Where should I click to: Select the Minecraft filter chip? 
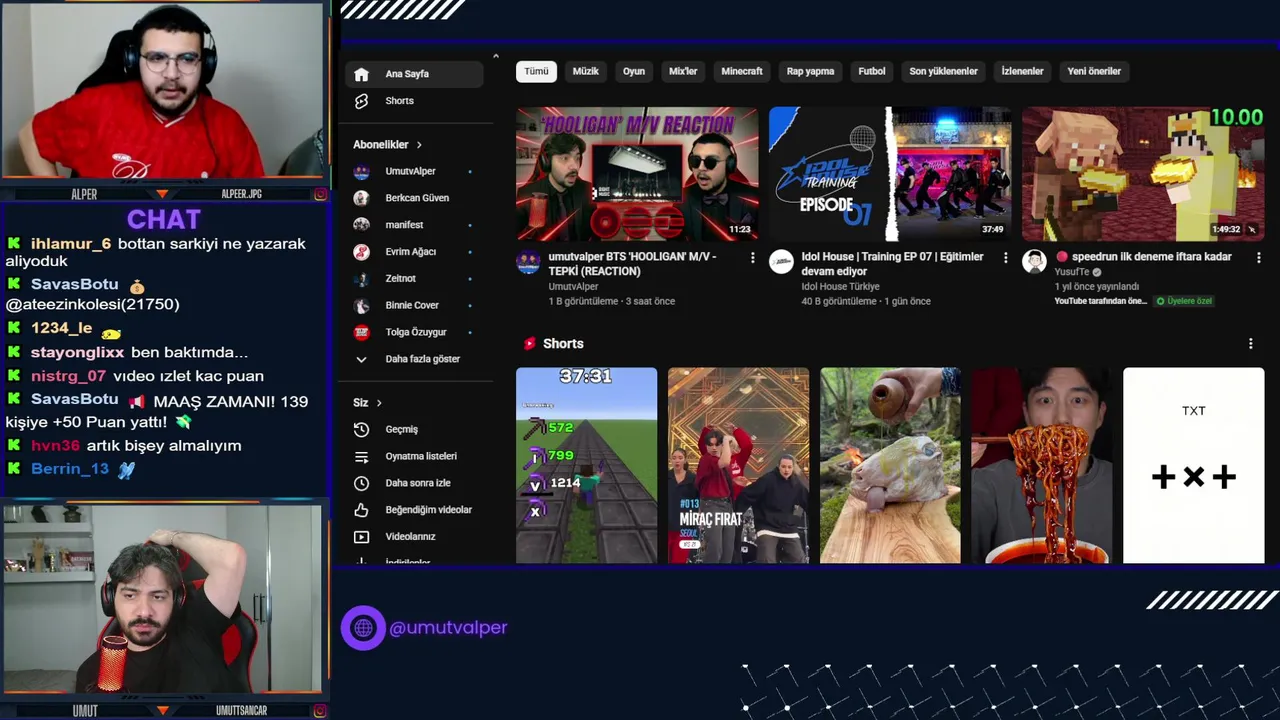point(742,71)
